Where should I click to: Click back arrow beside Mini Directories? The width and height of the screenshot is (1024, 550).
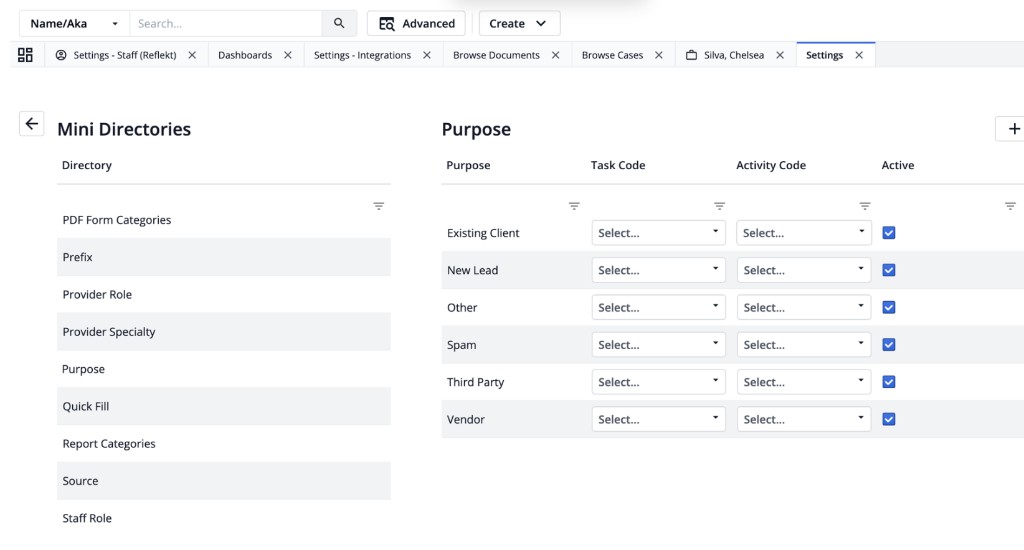coord(31,123)
